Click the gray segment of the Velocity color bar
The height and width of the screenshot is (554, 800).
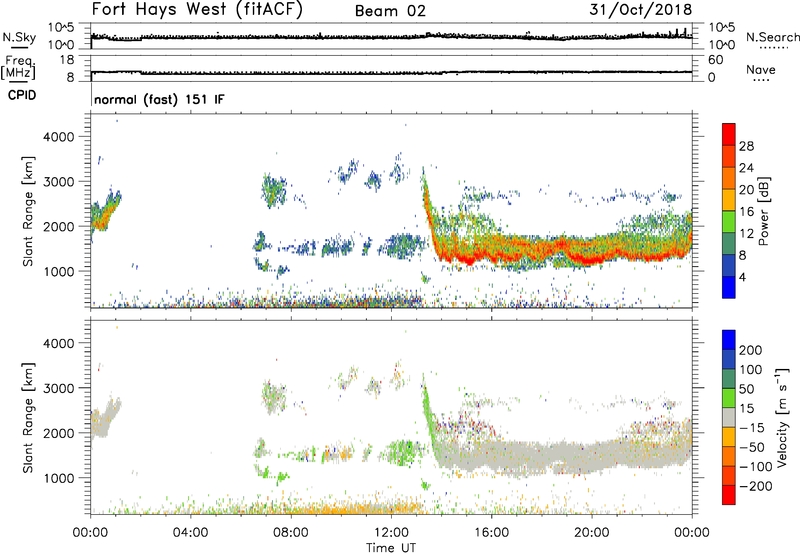729,417
